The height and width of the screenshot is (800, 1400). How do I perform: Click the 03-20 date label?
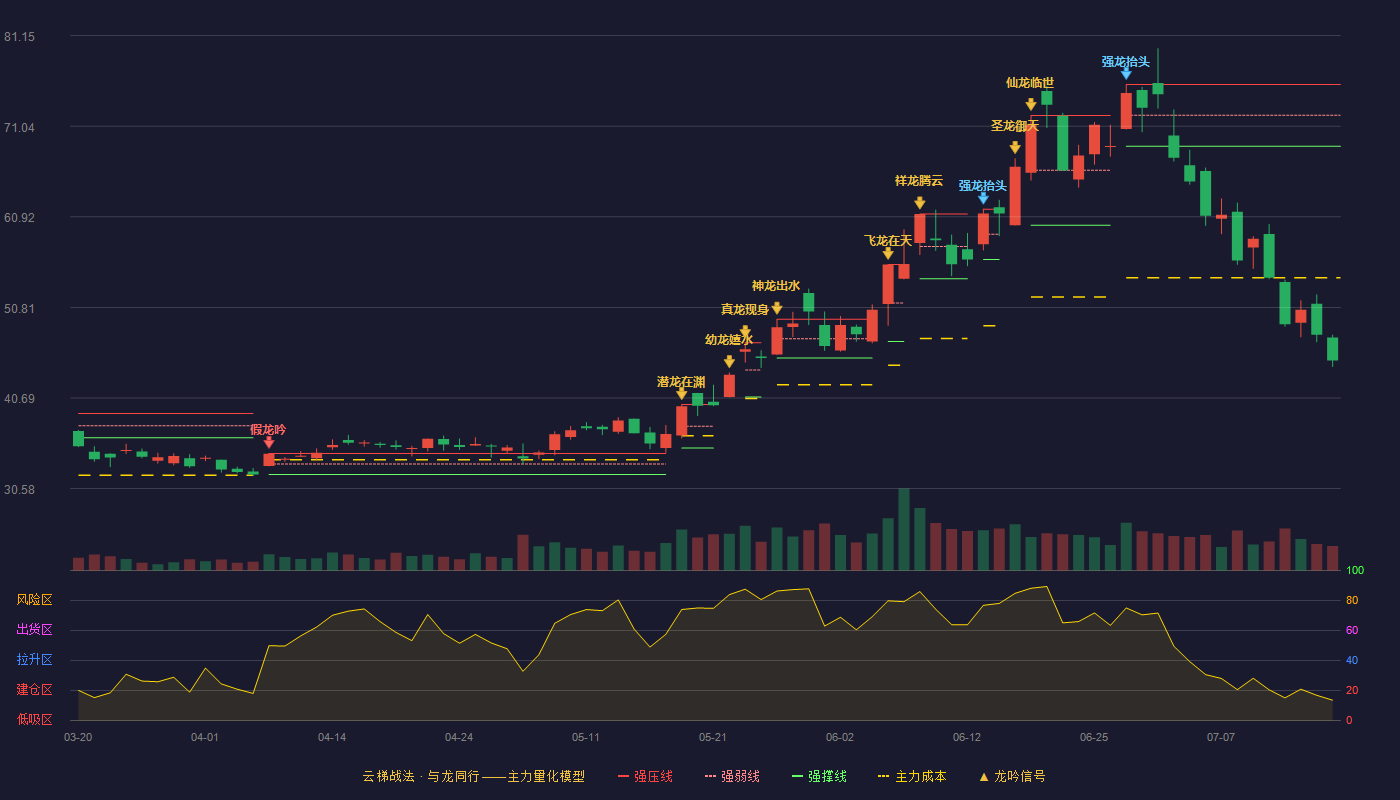pos(78,737)
